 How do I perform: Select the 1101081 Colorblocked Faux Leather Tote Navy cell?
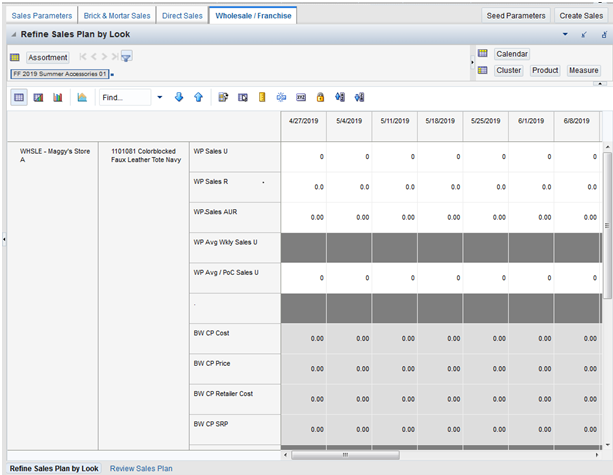pyautogui.click(x=144, y=296)
